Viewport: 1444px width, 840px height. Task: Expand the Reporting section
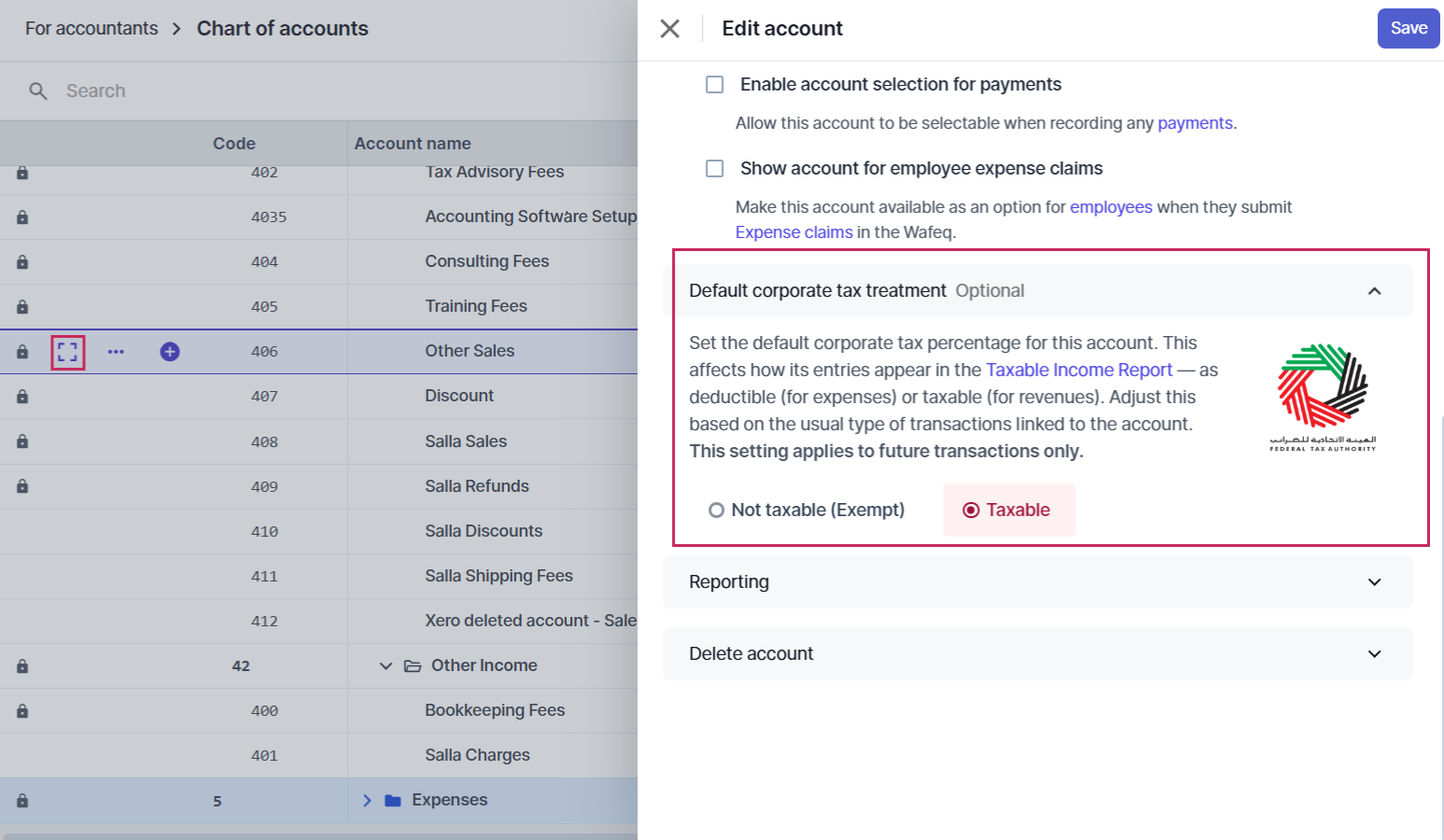[x=1037, y=582]
